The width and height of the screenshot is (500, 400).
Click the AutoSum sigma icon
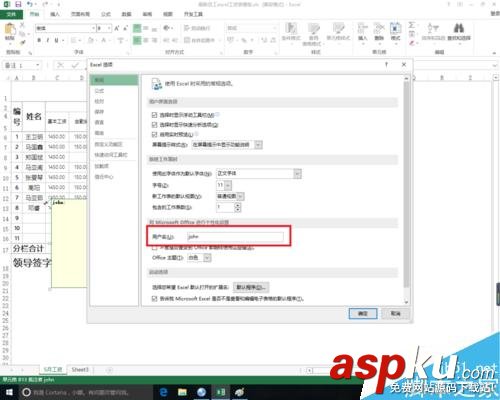click(412, 25)
